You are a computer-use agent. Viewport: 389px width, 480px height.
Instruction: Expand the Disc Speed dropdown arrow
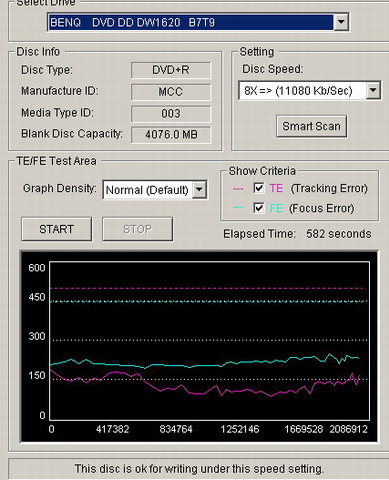tap(373, 90)
